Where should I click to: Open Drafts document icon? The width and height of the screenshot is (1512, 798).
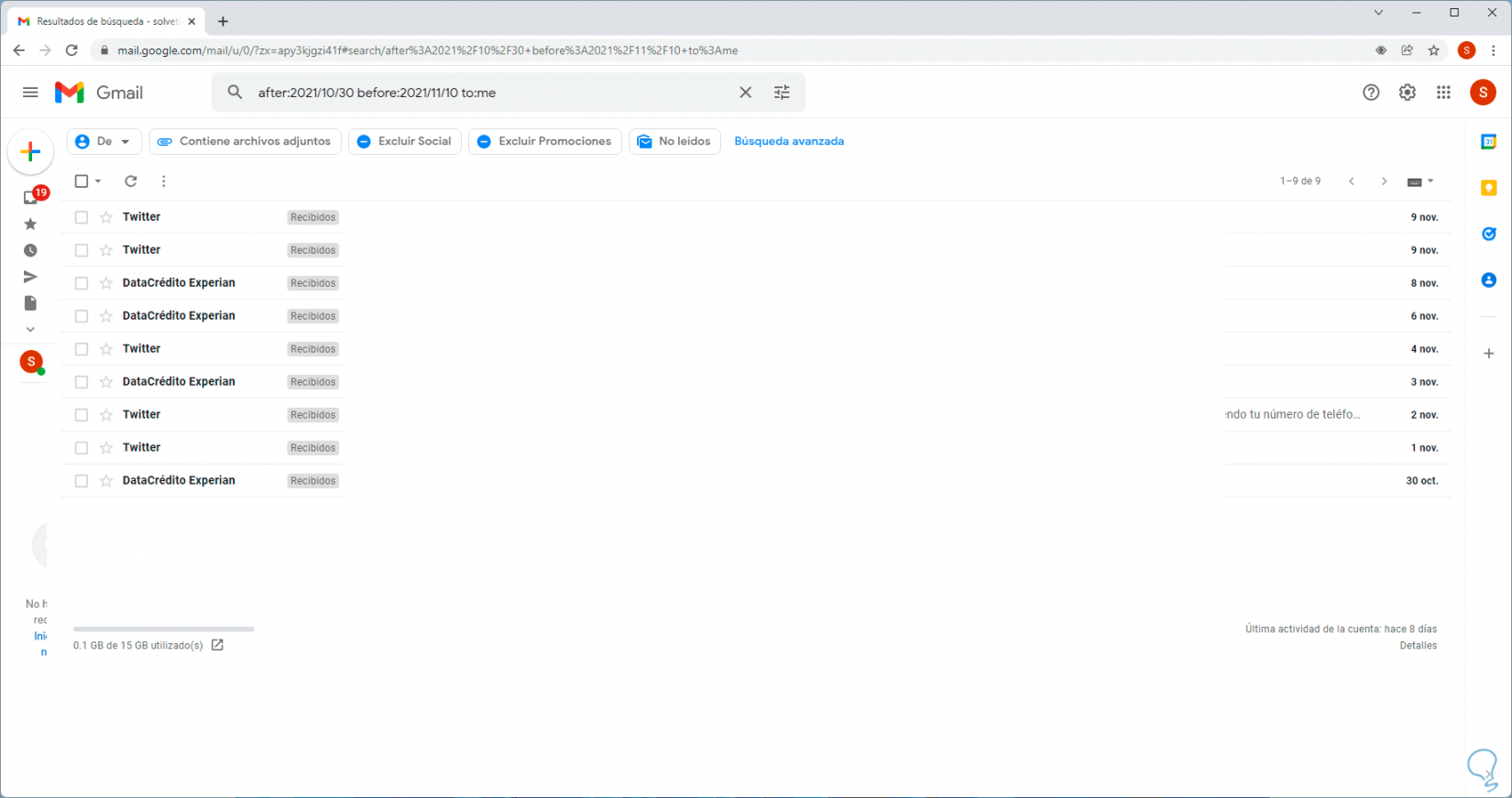(30, 303)
